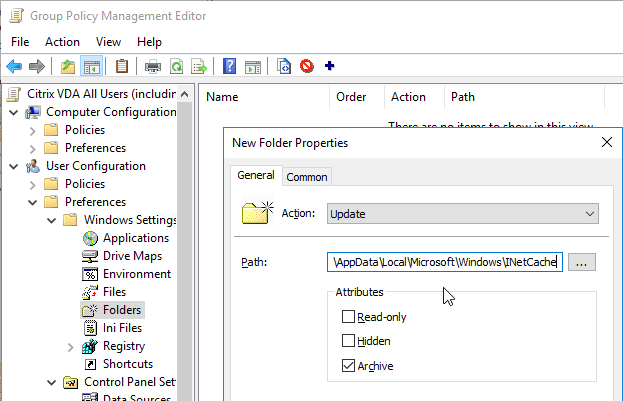
Task: Go up one level with folder icon
Action: pyautogui.click(x=68, y=66)
